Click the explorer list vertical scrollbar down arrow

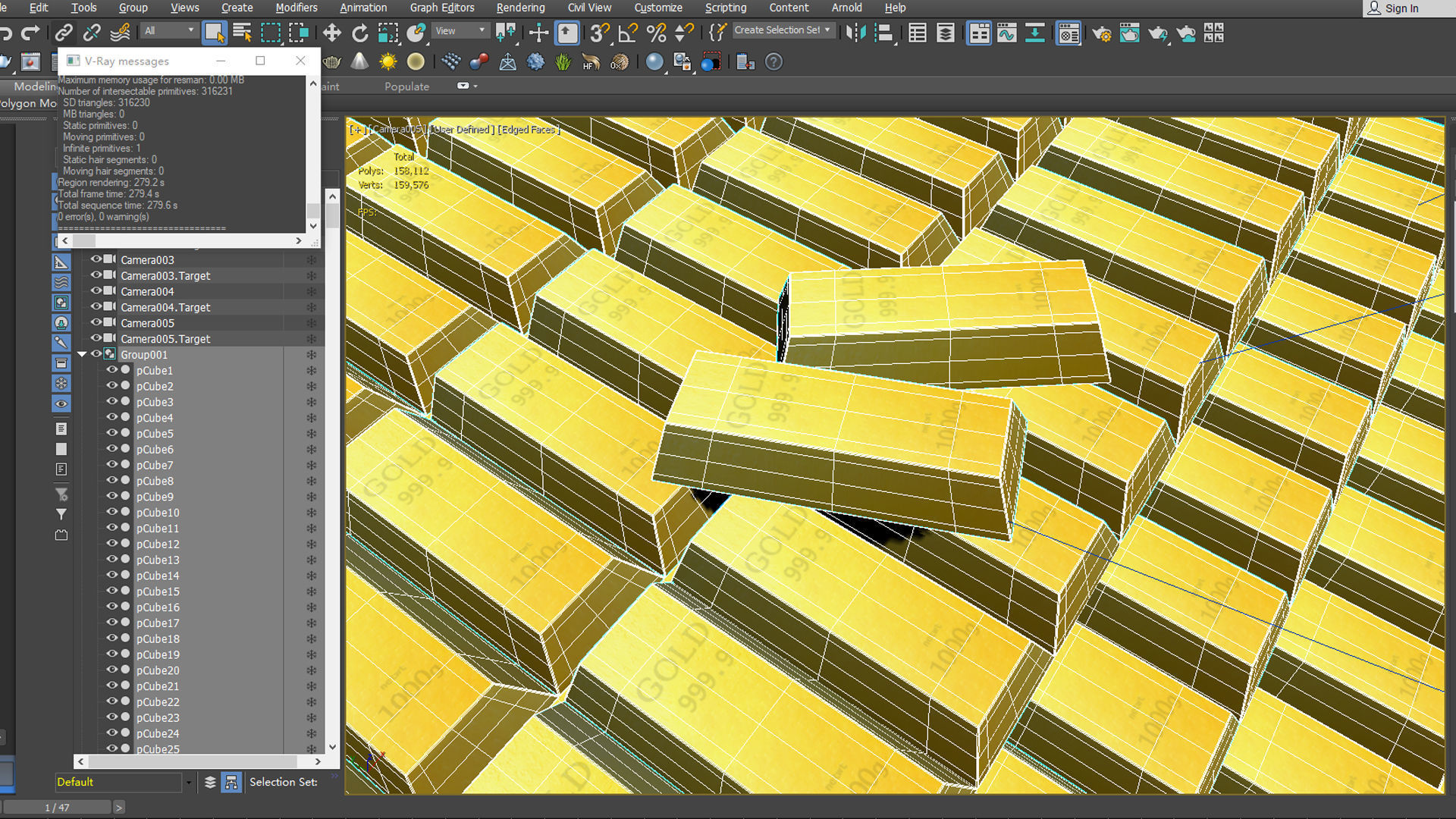point(332,746)
